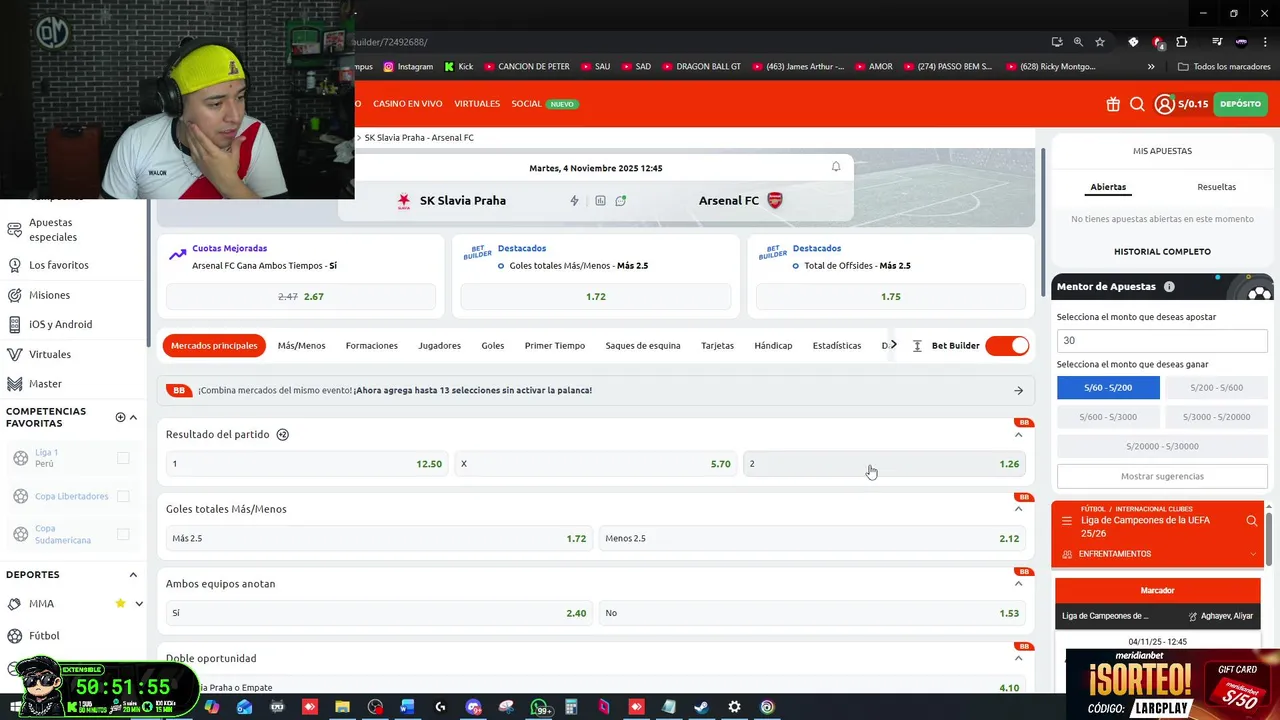The height and width of the screenshot is (720, 1280).
Task: Open the gift promotions icon
Action: 1113,104
